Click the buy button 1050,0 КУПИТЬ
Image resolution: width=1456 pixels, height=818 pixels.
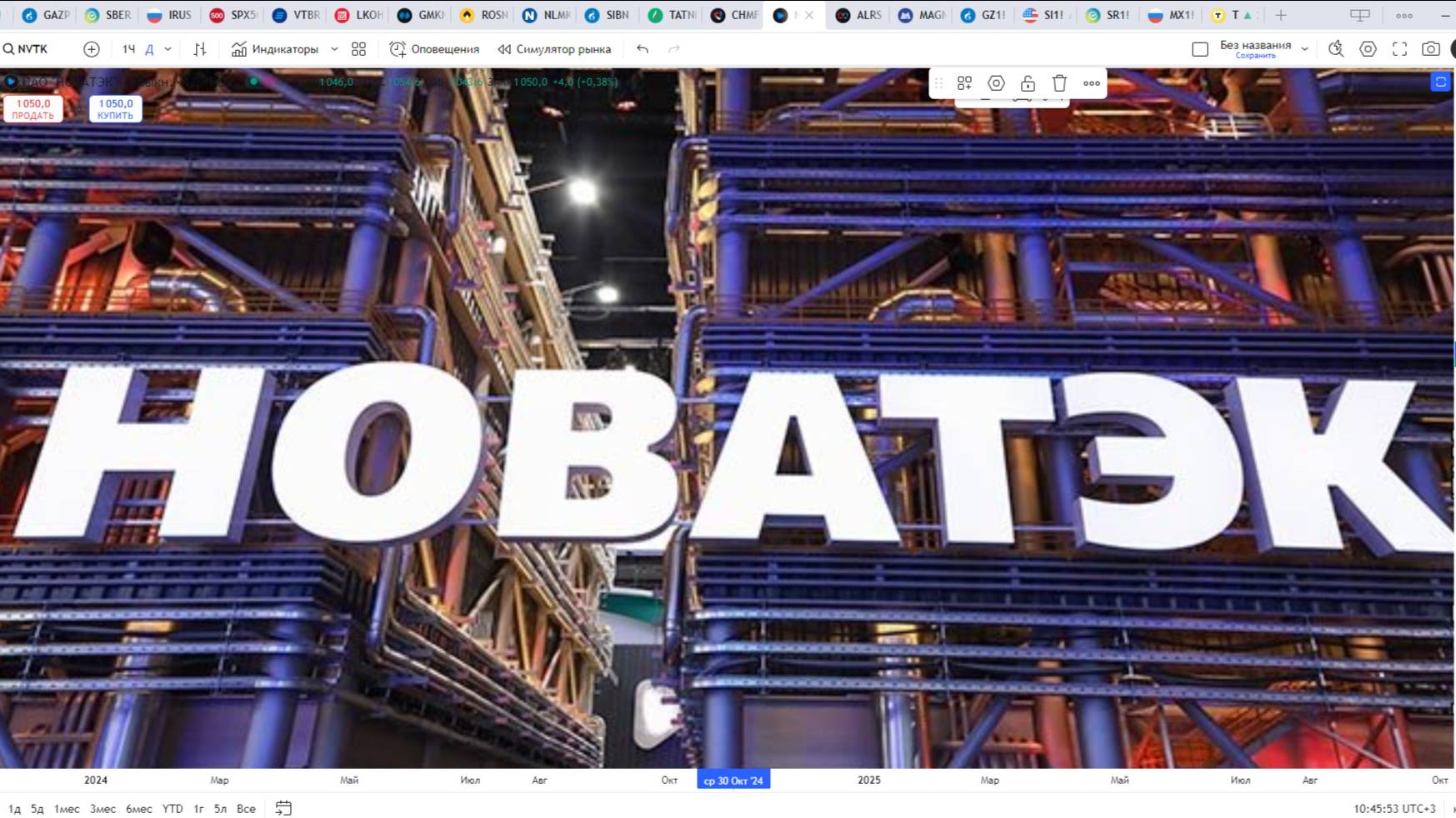click(x=115, y=109)
